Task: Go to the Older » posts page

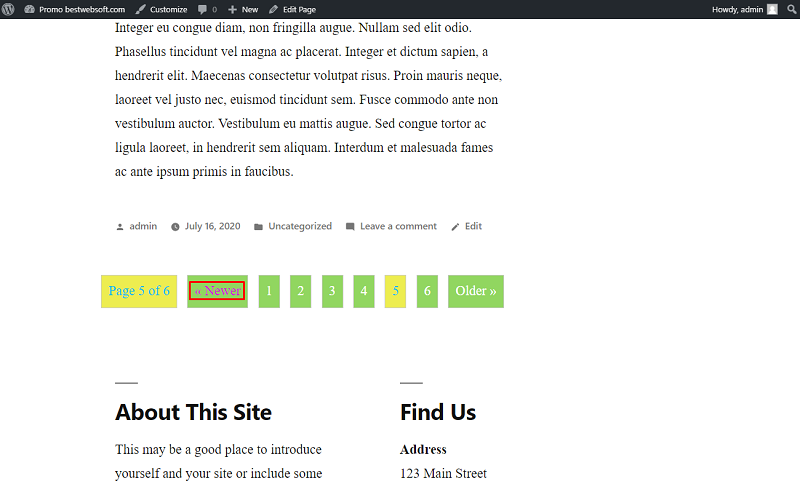Action: (x=476, y=291)
